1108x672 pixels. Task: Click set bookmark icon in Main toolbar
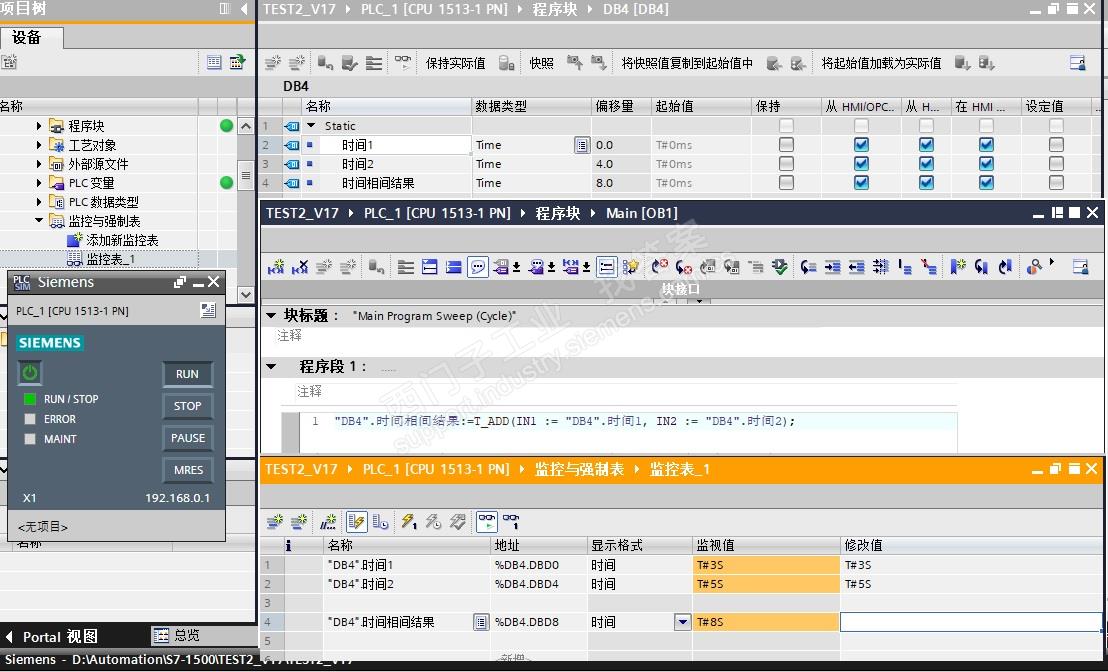pos(957,266)
